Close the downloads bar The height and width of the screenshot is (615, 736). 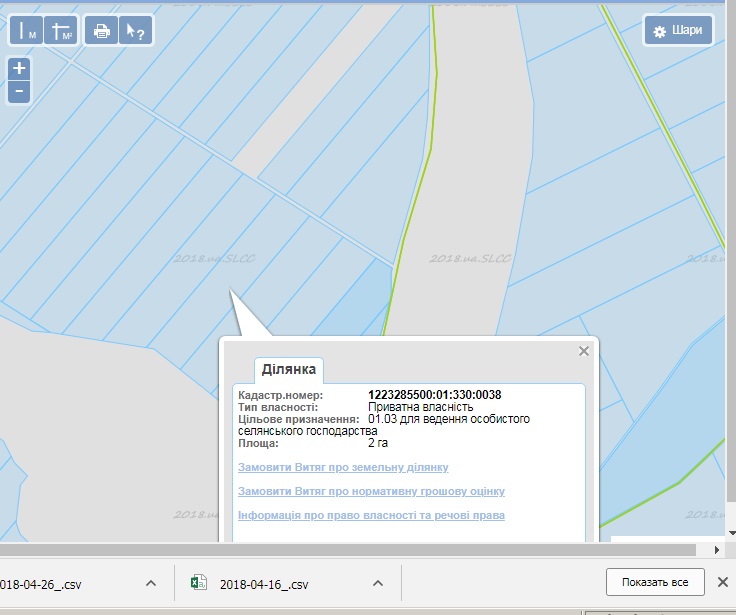(723, 582)
